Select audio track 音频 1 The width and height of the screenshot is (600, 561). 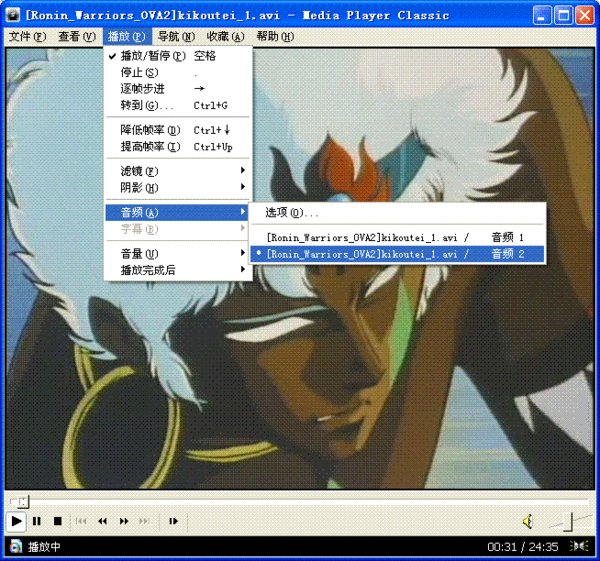397,237
